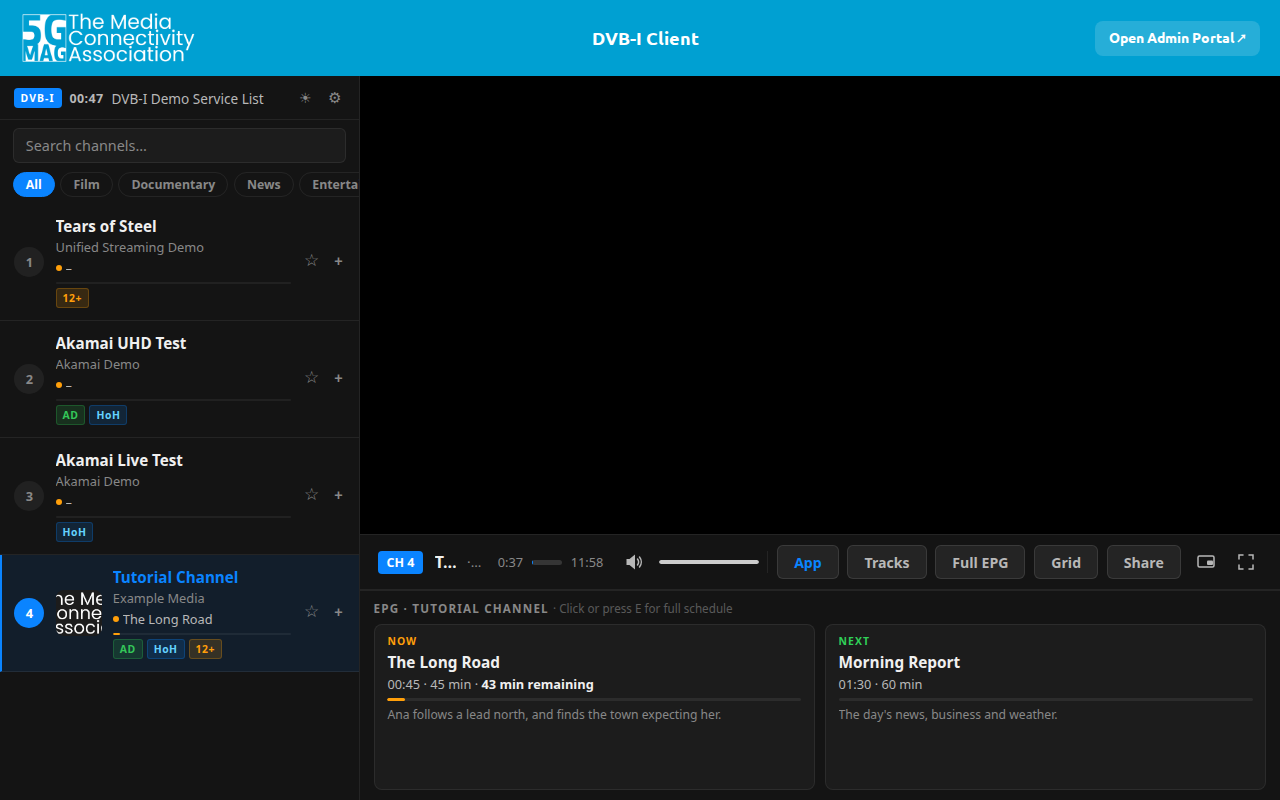This screenshot has width=1280, height=800.
Task: Click plus icon for Akamai UHD Test
Action: (x=338, y=378)
